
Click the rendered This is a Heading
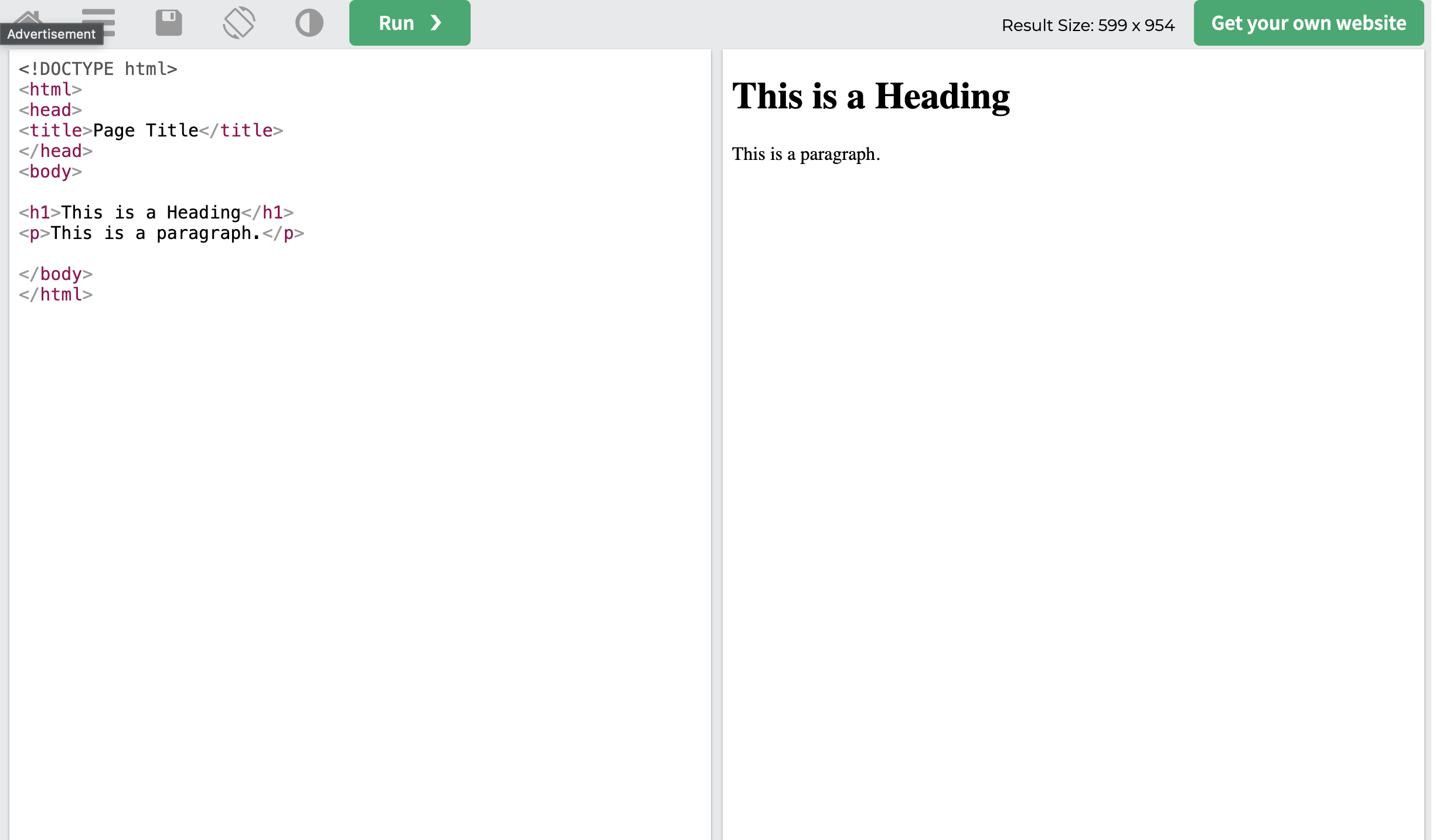(x=870, y=97)
